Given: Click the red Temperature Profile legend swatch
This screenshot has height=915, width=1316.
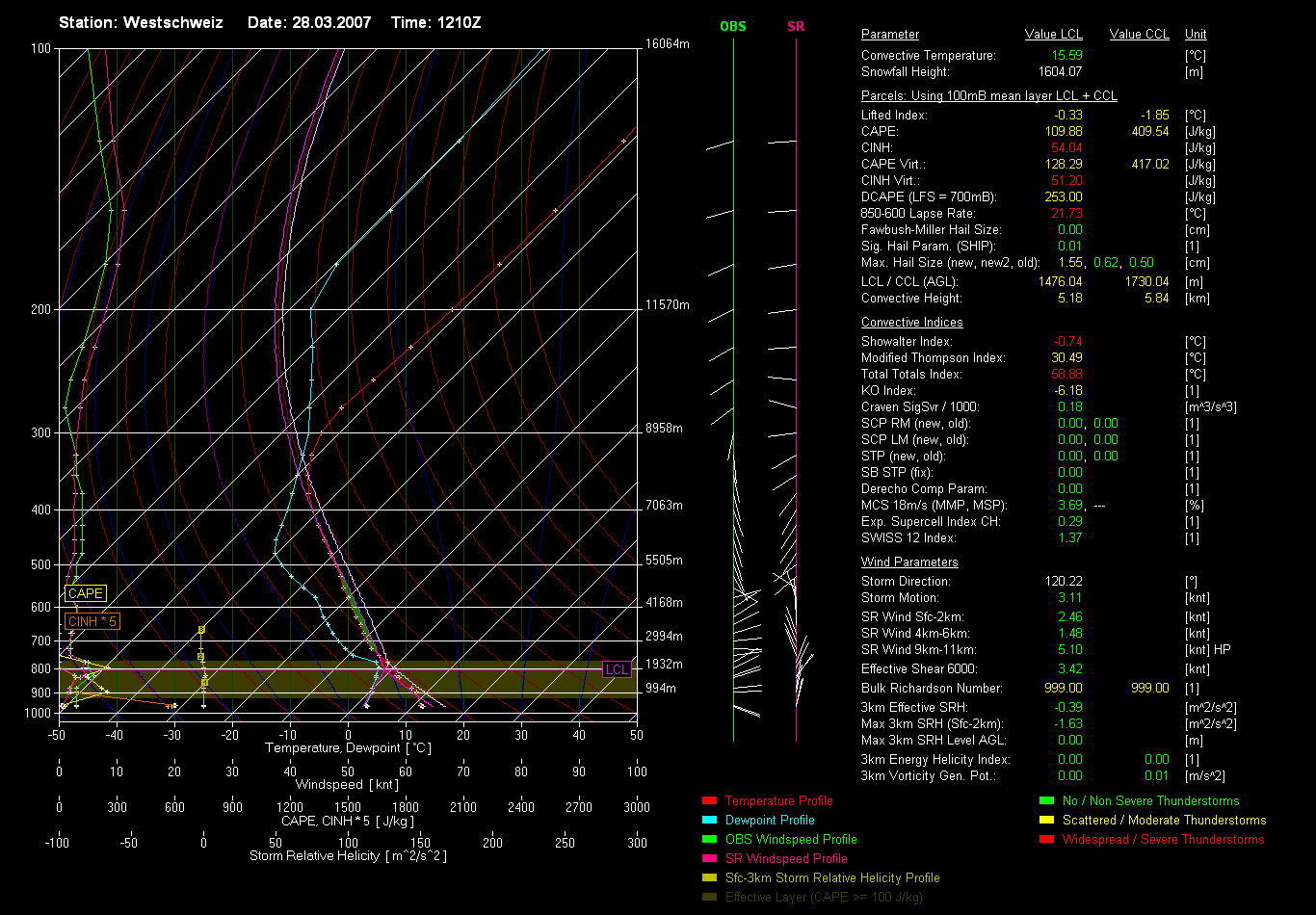Looking at the screenshot, I should coord(710,801).
